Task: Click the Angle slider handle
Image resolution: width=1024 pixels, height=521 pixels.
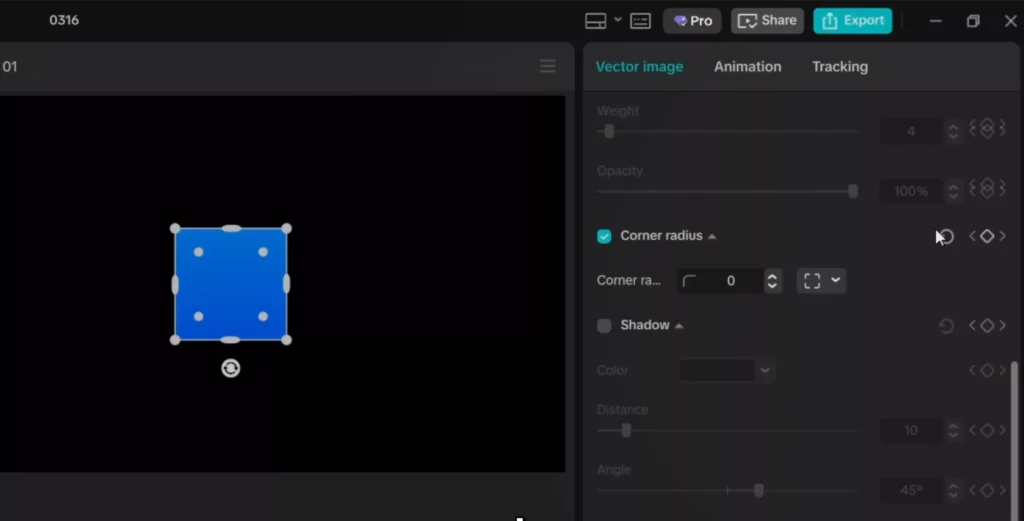Action: pyautogui.click(x=758, y=490)
